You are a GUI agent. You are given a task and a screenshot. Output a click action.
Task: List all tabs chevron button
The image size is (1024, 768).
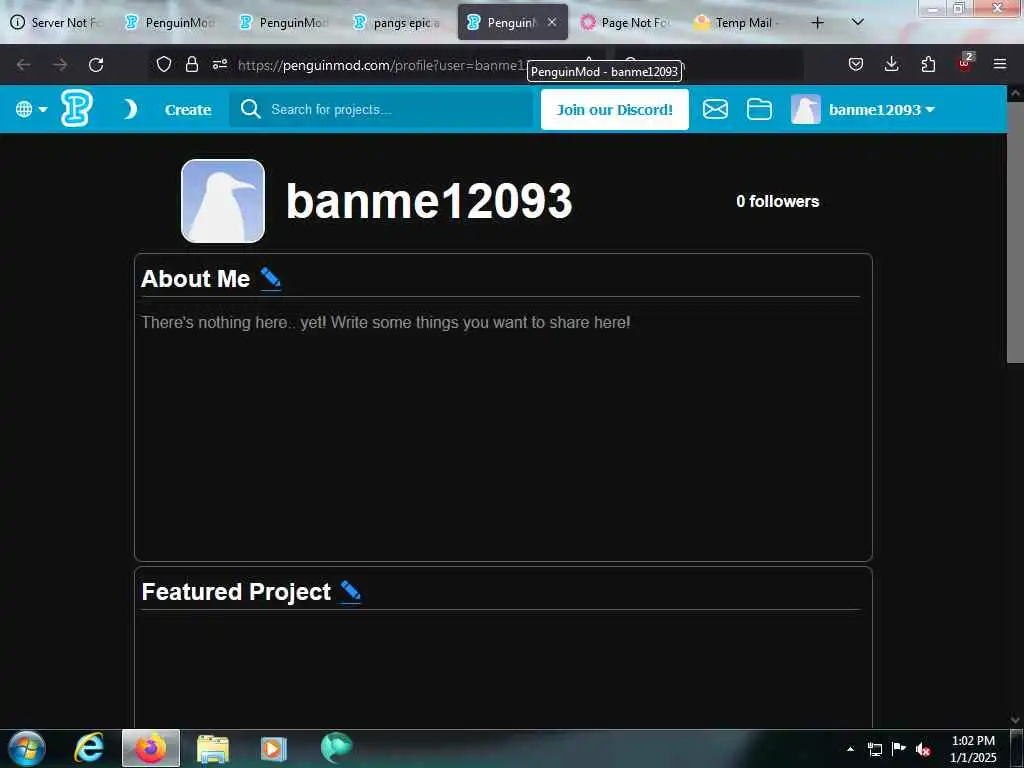[858, 23]
